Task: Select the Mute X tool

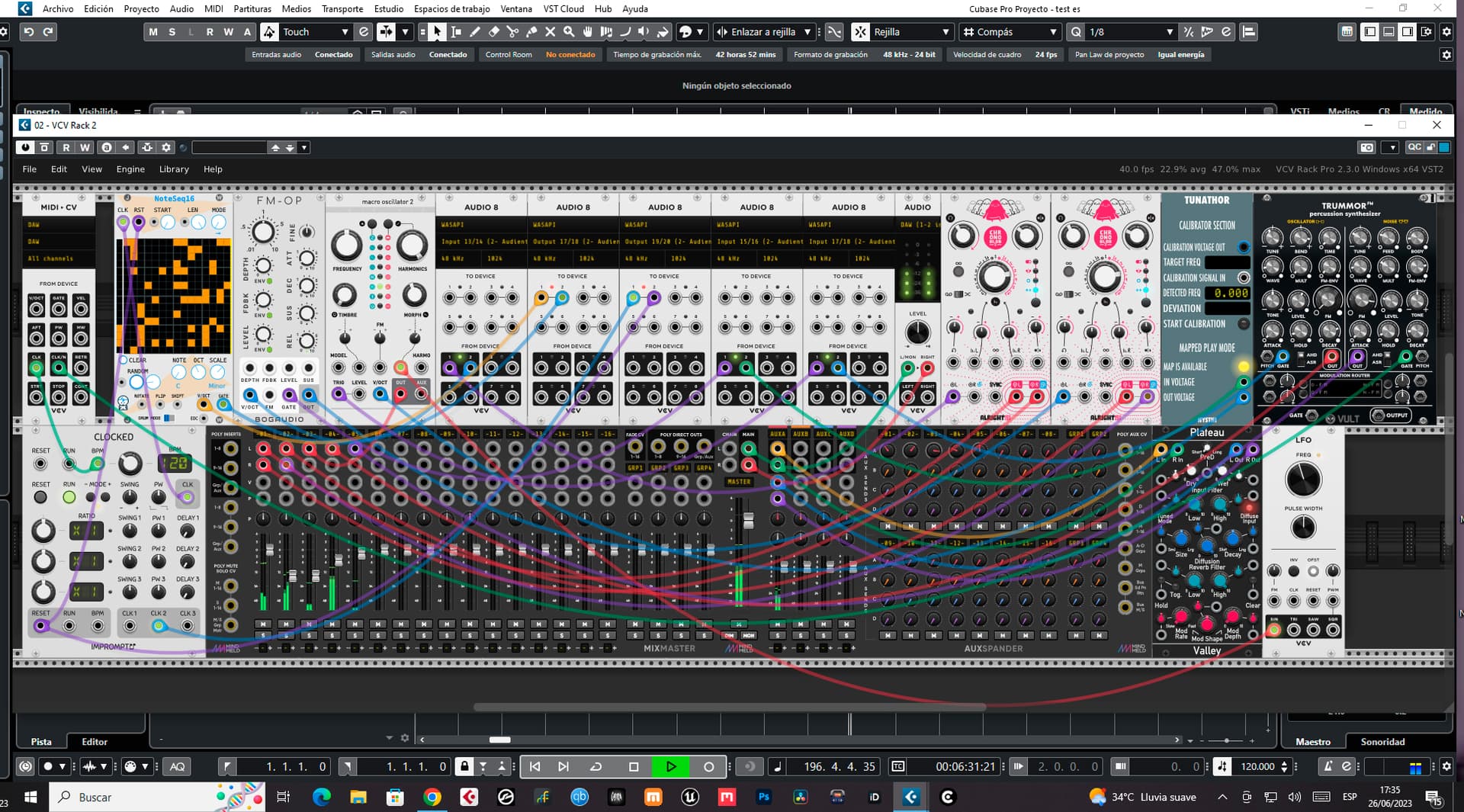Action: tap(550, 32)
